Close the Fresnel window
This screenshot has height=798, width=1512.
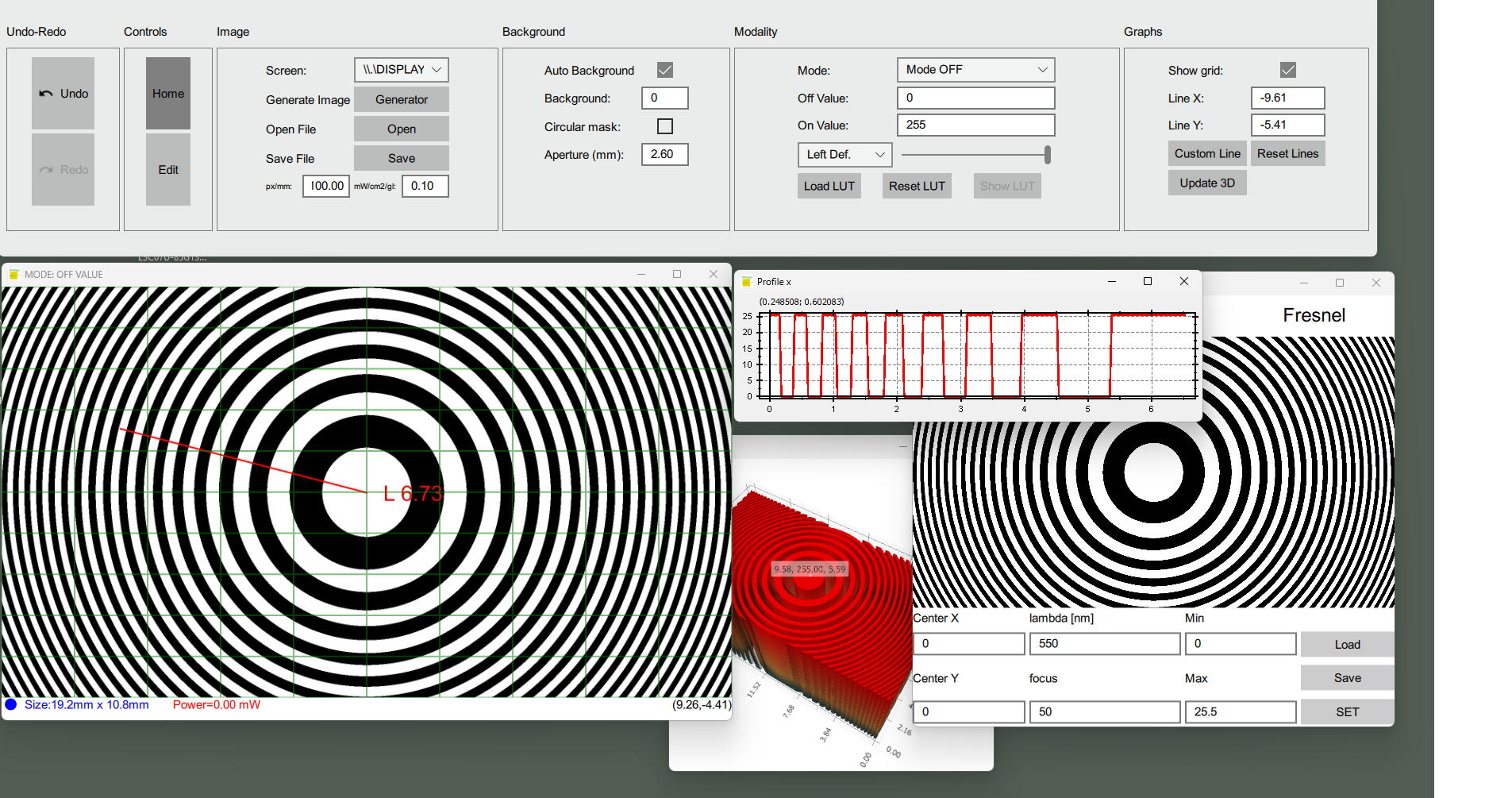point(1376,283)
